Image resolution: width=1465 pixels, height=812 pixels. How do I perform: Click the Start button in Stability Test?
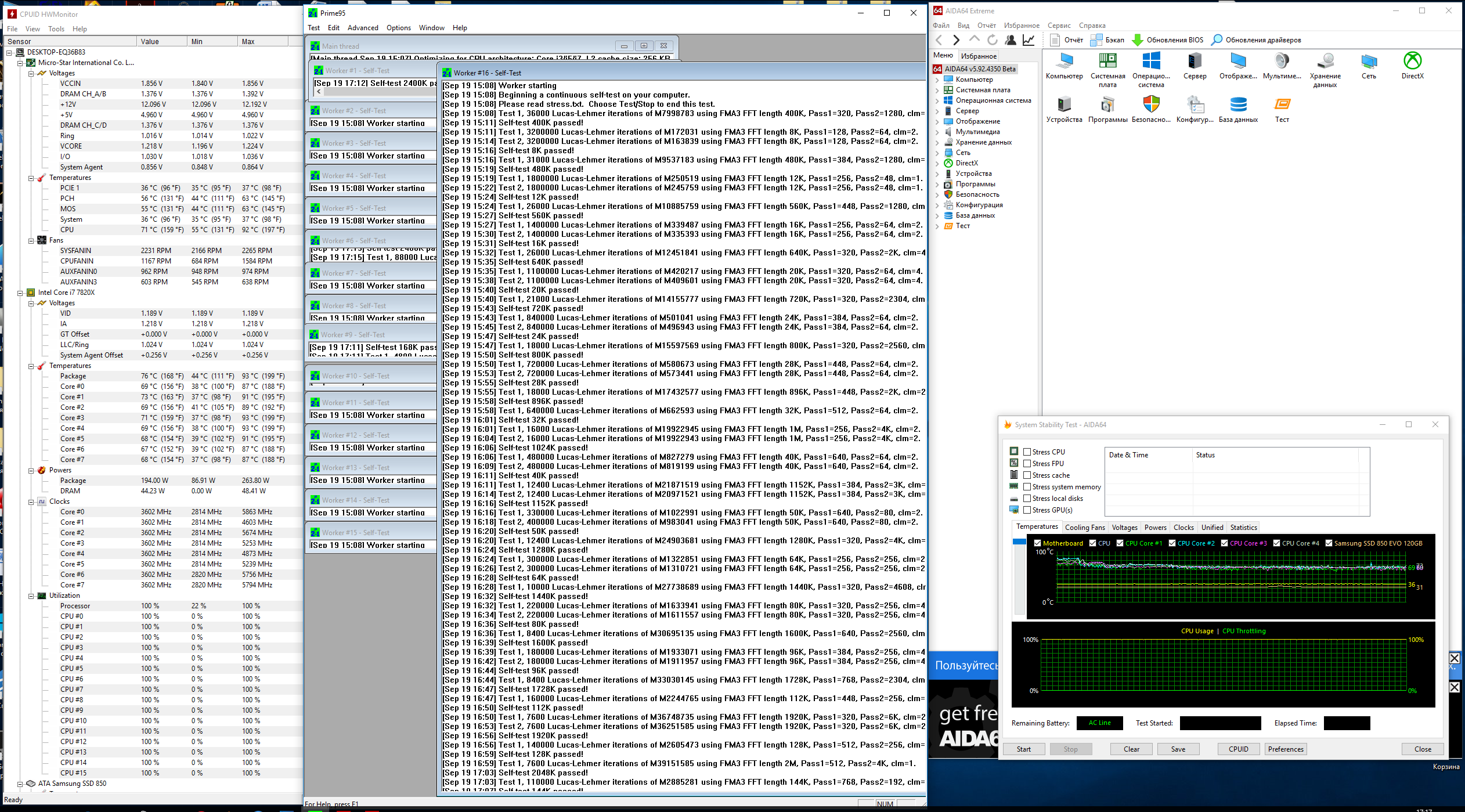click(x=1023, y=749)
